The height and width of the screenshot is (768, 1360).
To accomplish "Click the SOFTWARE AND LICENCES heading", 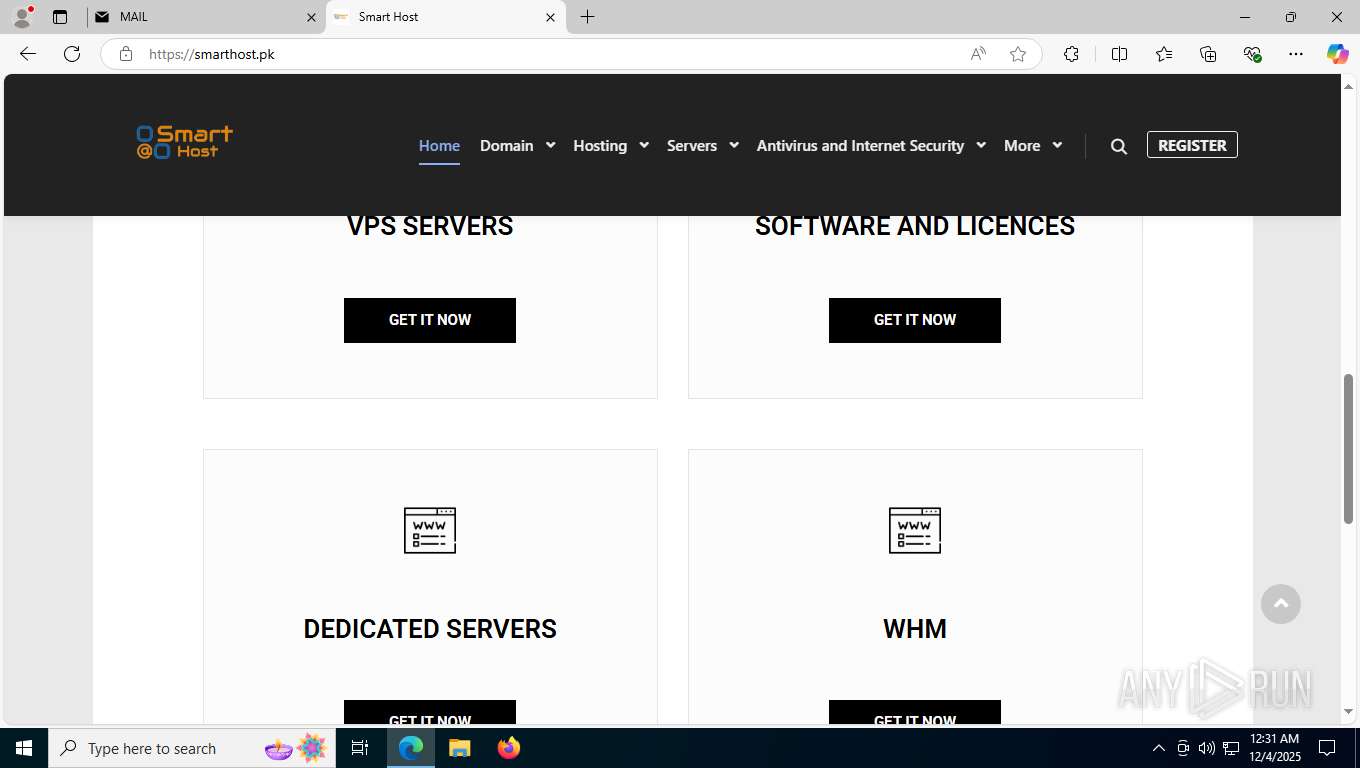I will click(915, 226).
